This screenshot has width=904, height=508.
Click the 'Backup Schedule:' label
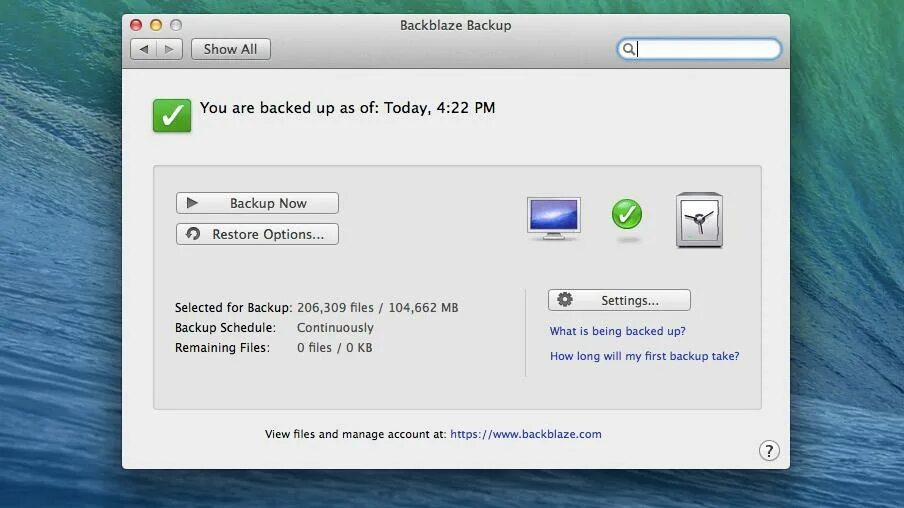click(x=225, y=328)
